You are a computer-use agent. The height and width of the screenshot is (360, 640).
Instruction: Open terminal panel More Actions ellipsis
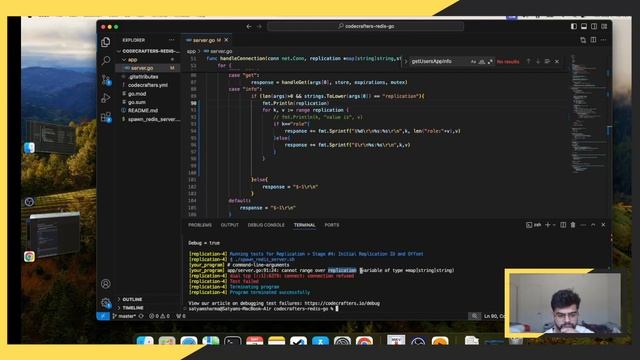tap(583, 225)
